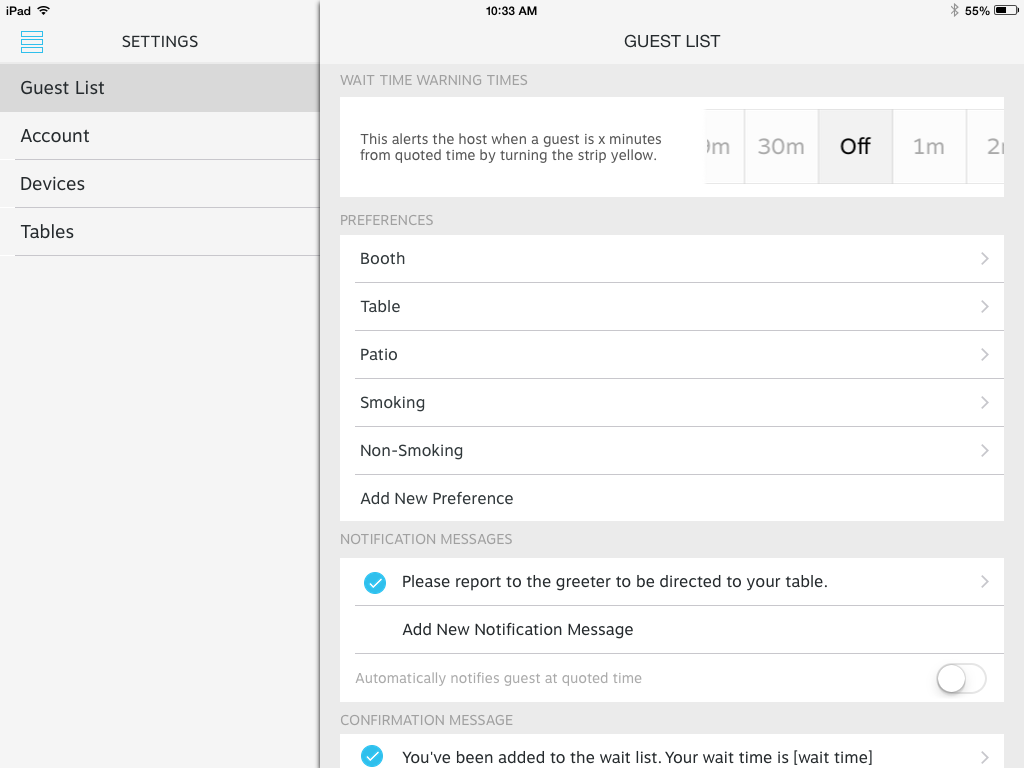Image resolution: width=1024 pixels, height=768 pixels.
Task: Open Devices settings section
Action: pos(160,184)
